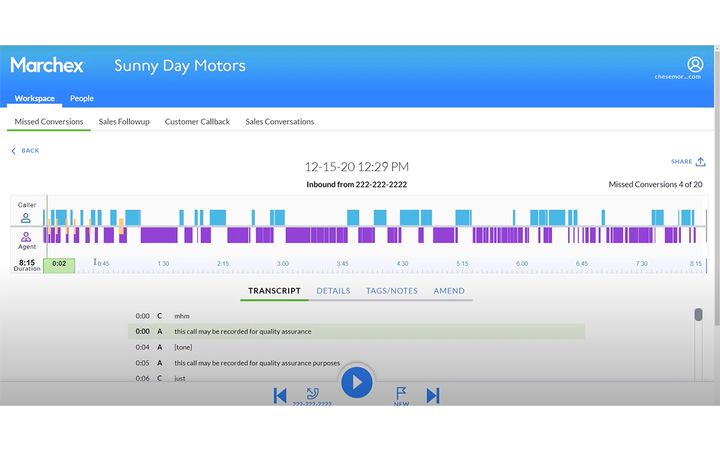The width and height of the screenshot is (720, 450).
Task: Click the call date '12-15-20 12:29 PM'
Action: (356, 167)
